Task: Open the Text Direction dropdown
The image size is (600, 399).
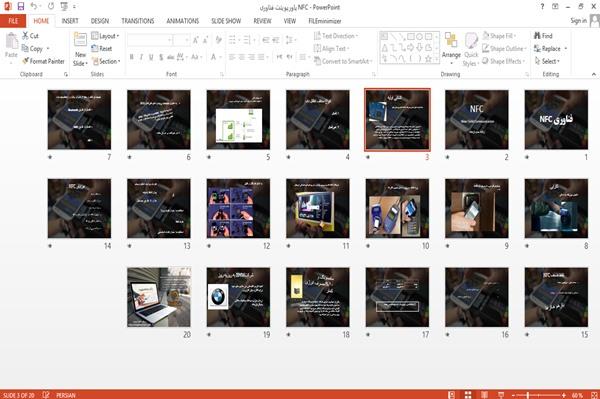Action: coord(336,36)
